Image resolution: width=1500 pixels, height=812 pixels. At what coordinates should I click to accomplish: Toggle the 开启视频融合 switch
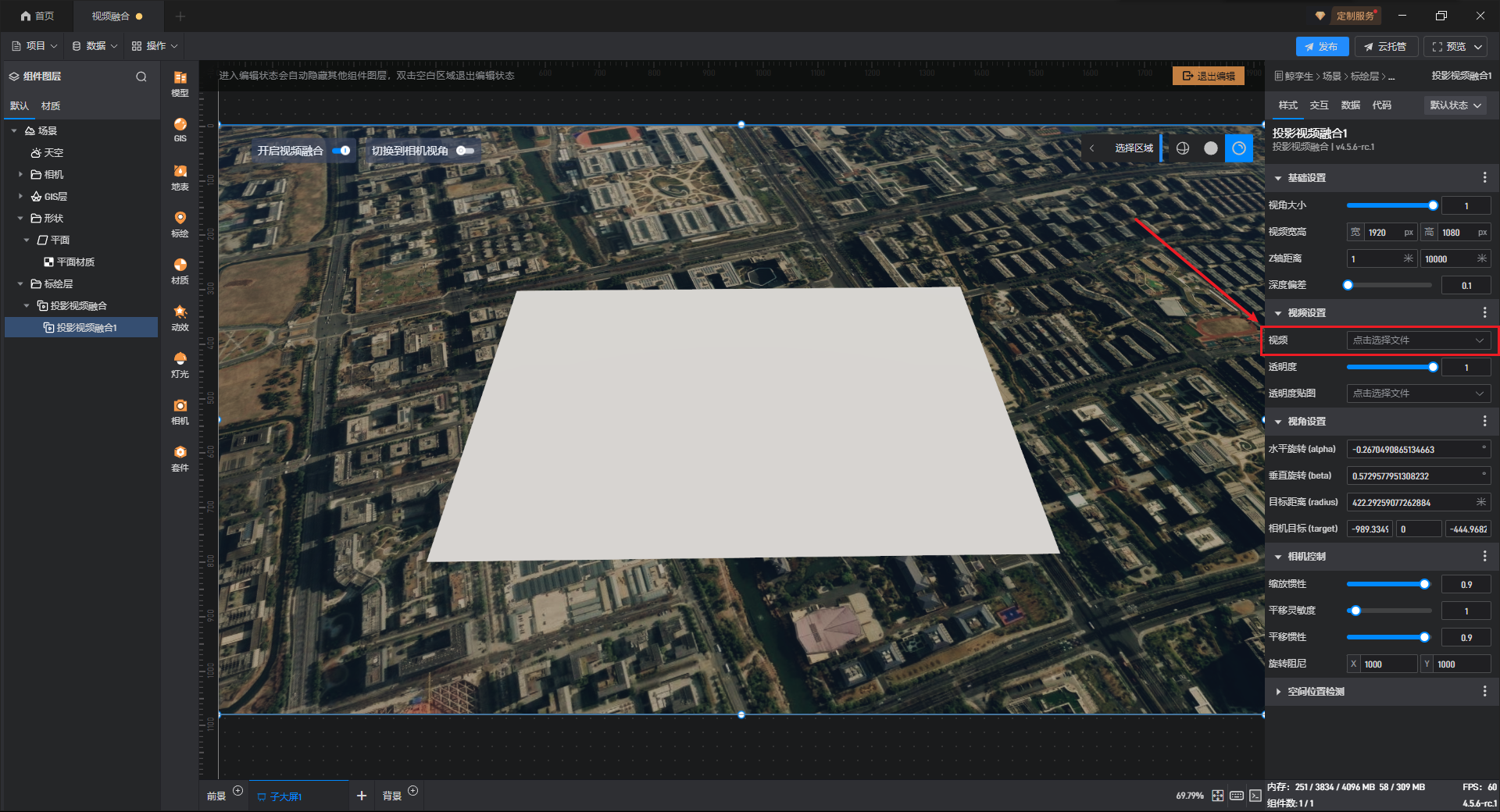coord(341,151)
